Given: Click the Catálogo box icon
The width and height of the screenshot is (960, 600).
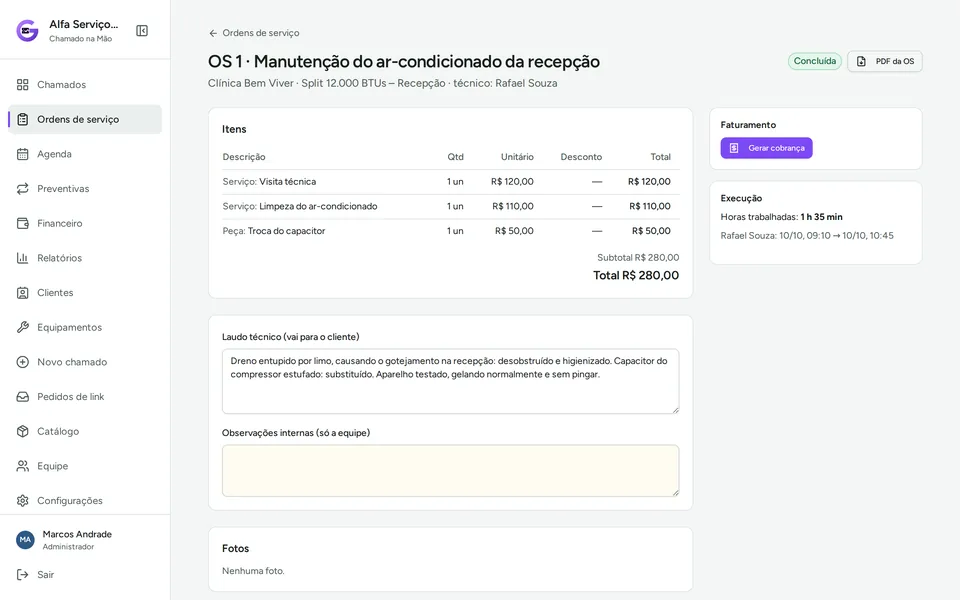Looking at the screenshot, I should (x=23, y=432).
